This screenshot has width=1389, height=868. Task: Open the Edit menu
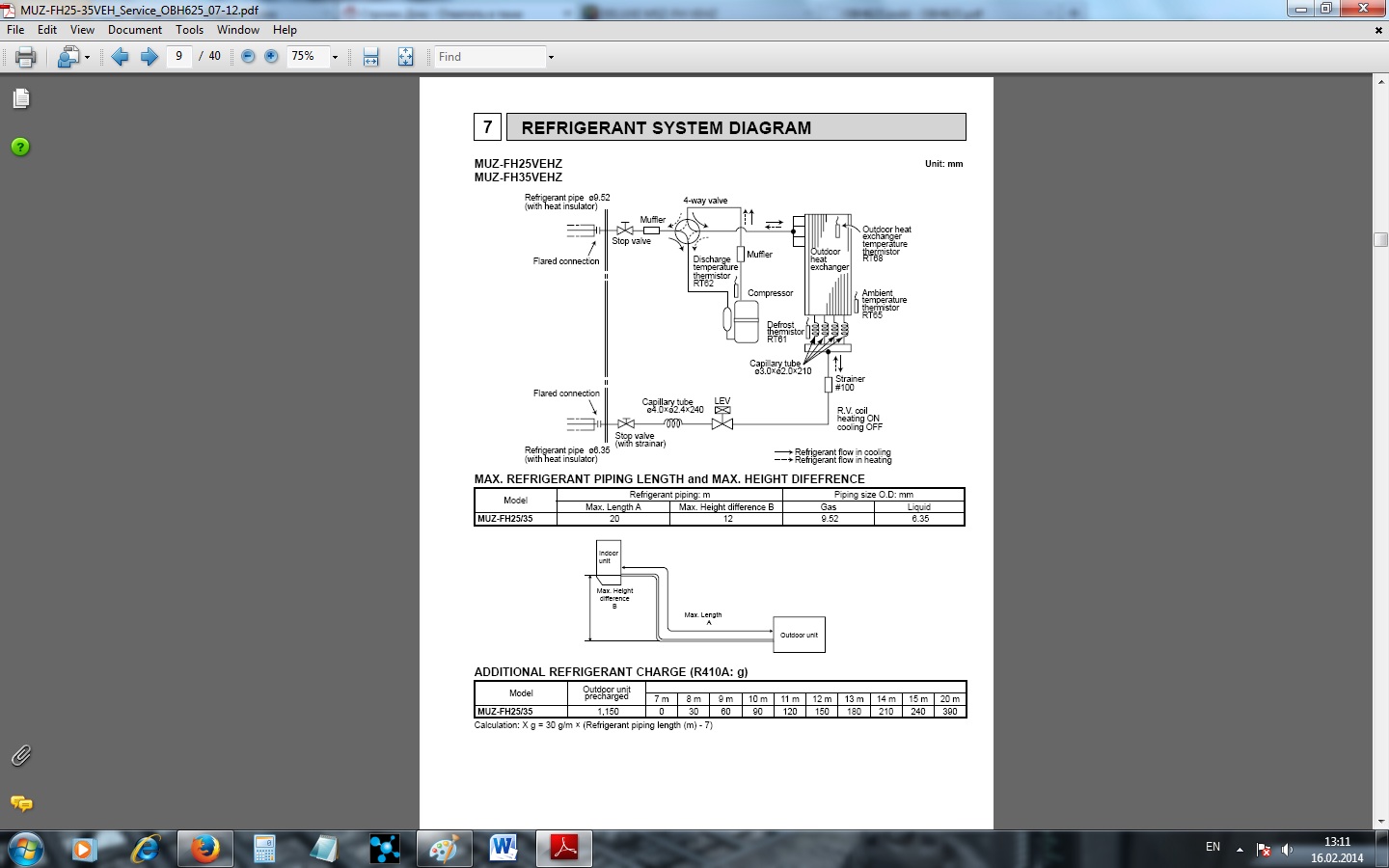coord(47,30)
